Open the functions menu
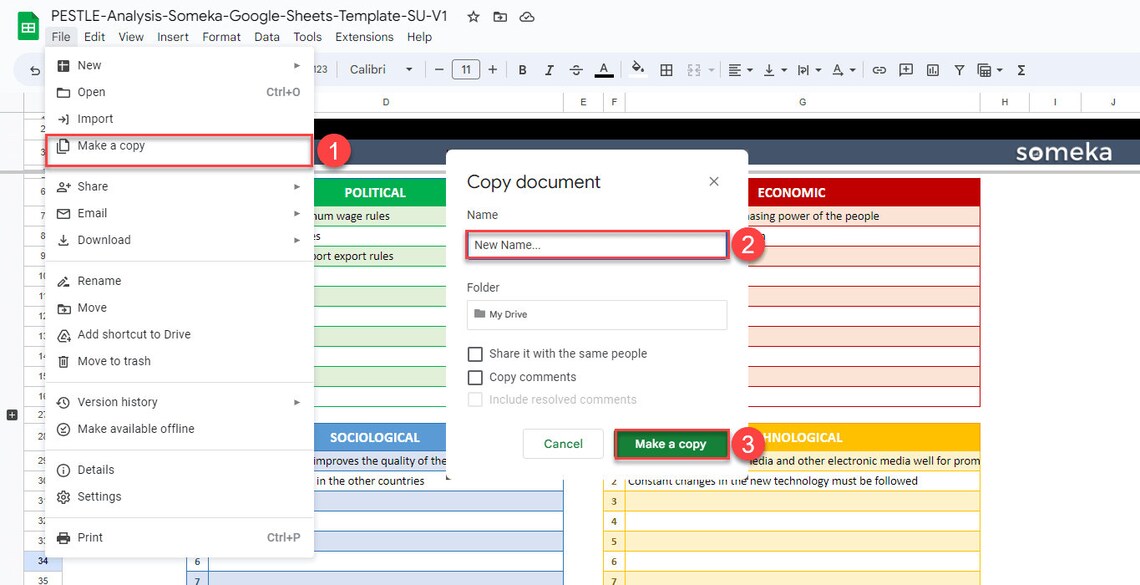The image size is (1140, 585). (1020, 69)
